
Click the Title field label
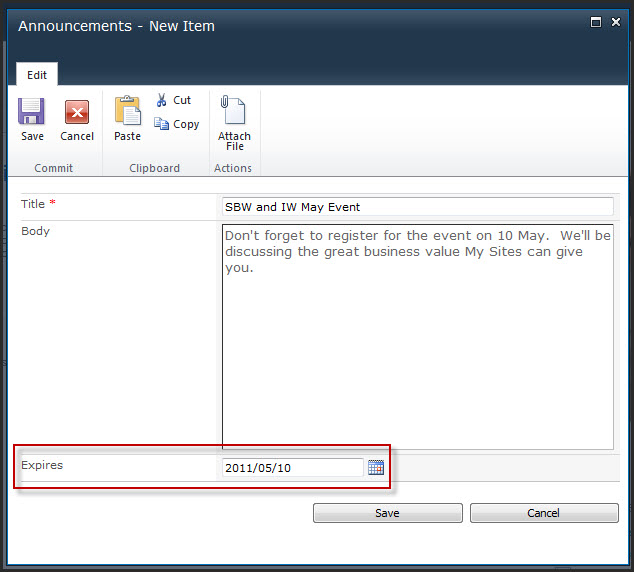pyautogui.click(x=33, y=204)
